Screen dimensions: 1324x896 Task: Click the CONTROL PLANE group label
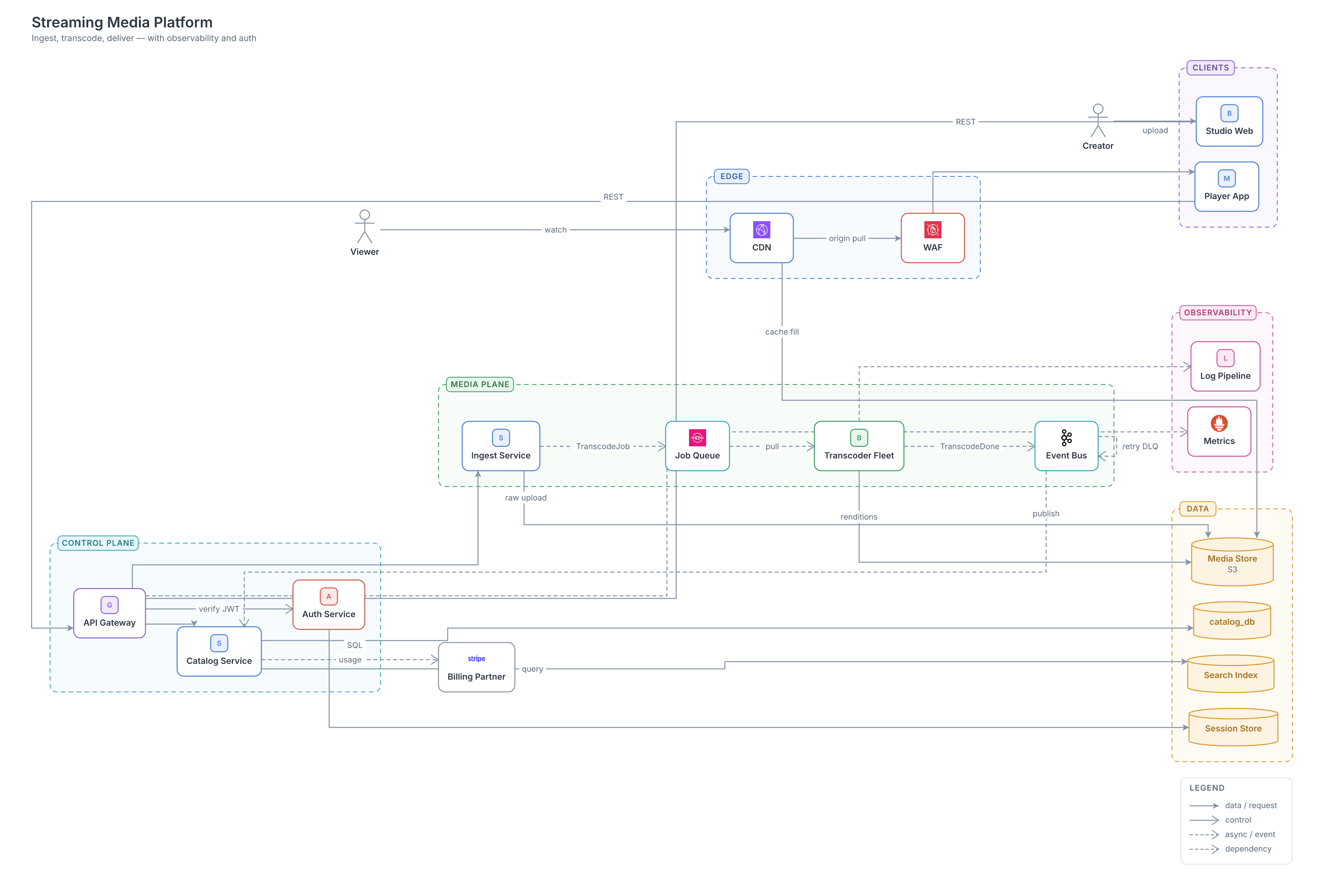point(98,543)
